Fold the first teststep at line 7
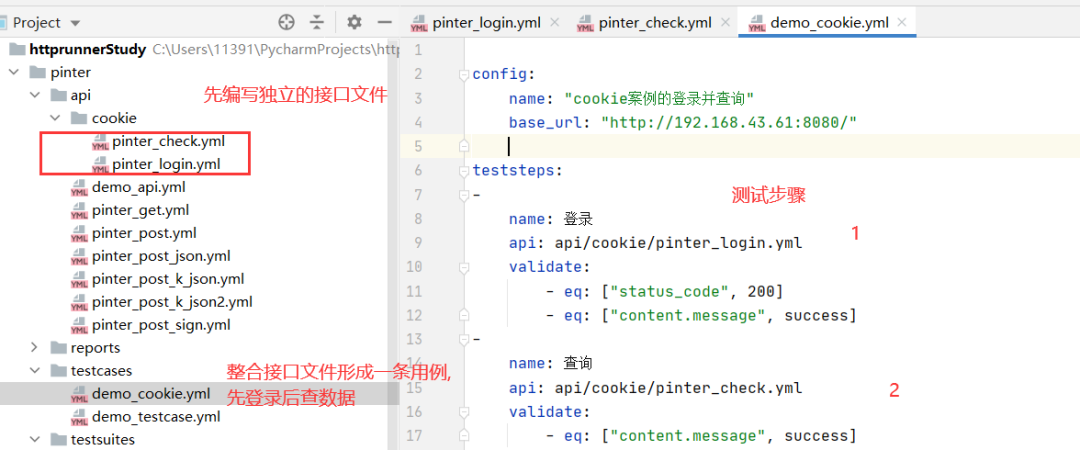The width and height of the screenshot is (1080, 450). point(464,195)
